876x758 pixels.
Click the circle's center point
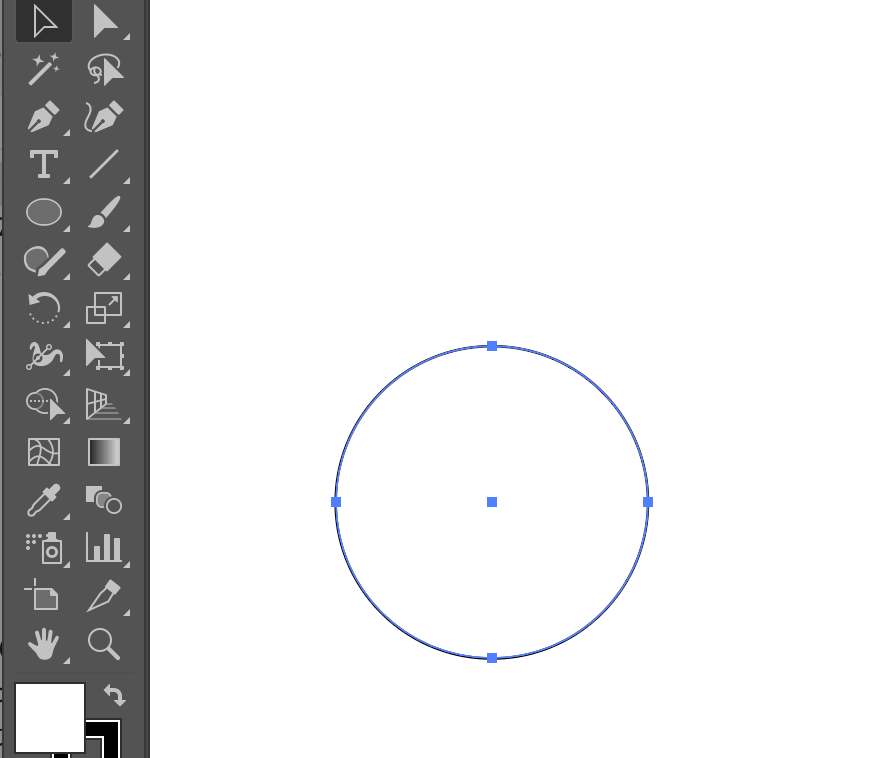click(x=492, y=502)
